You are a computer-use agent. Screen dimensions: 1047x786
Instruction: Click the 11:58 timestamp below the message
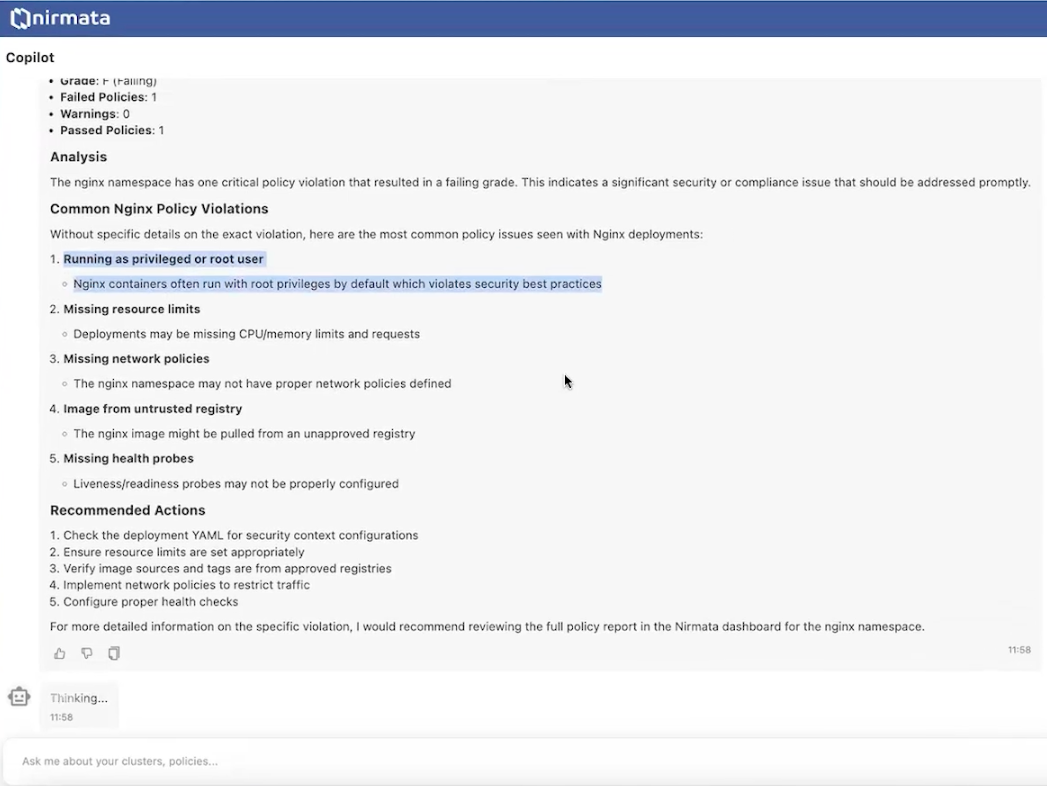[1019, 649]
